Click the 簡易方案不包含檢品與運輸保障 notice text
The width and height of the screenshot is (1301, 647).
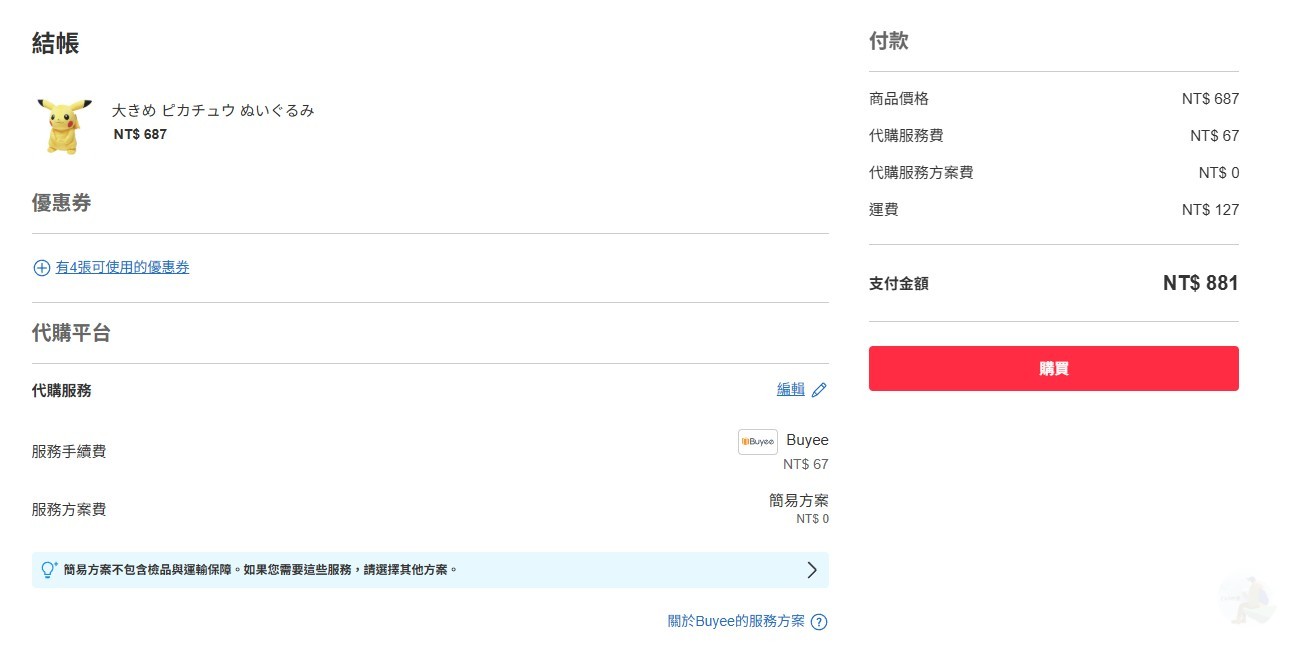pos(260,570)
